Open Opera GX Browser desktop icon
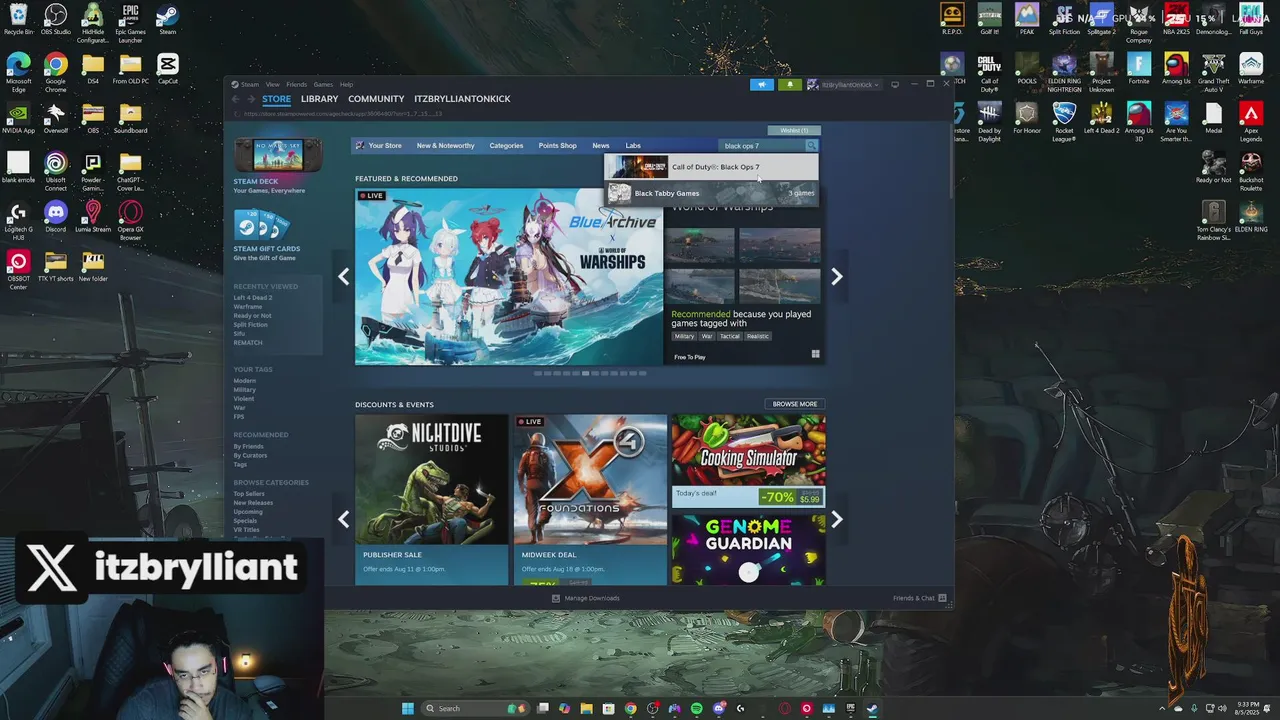 point(130,220)
